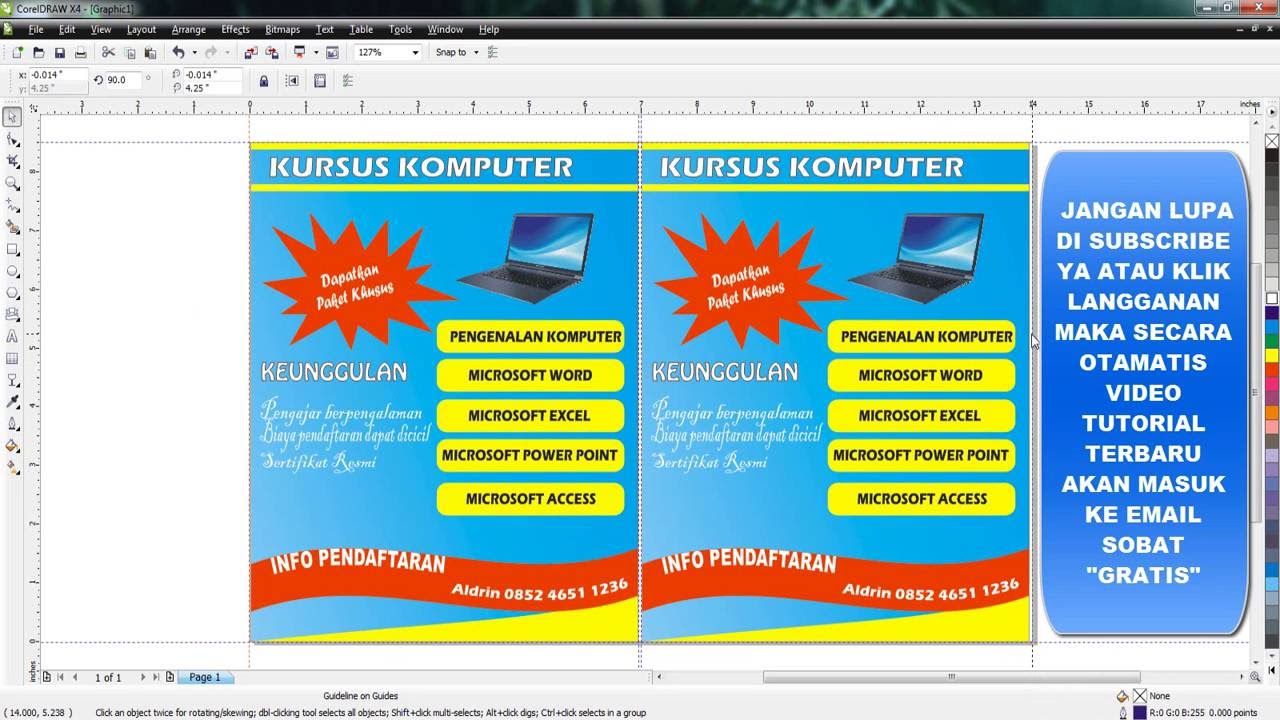Select the Basic Shapes tool

click(12, 315)
